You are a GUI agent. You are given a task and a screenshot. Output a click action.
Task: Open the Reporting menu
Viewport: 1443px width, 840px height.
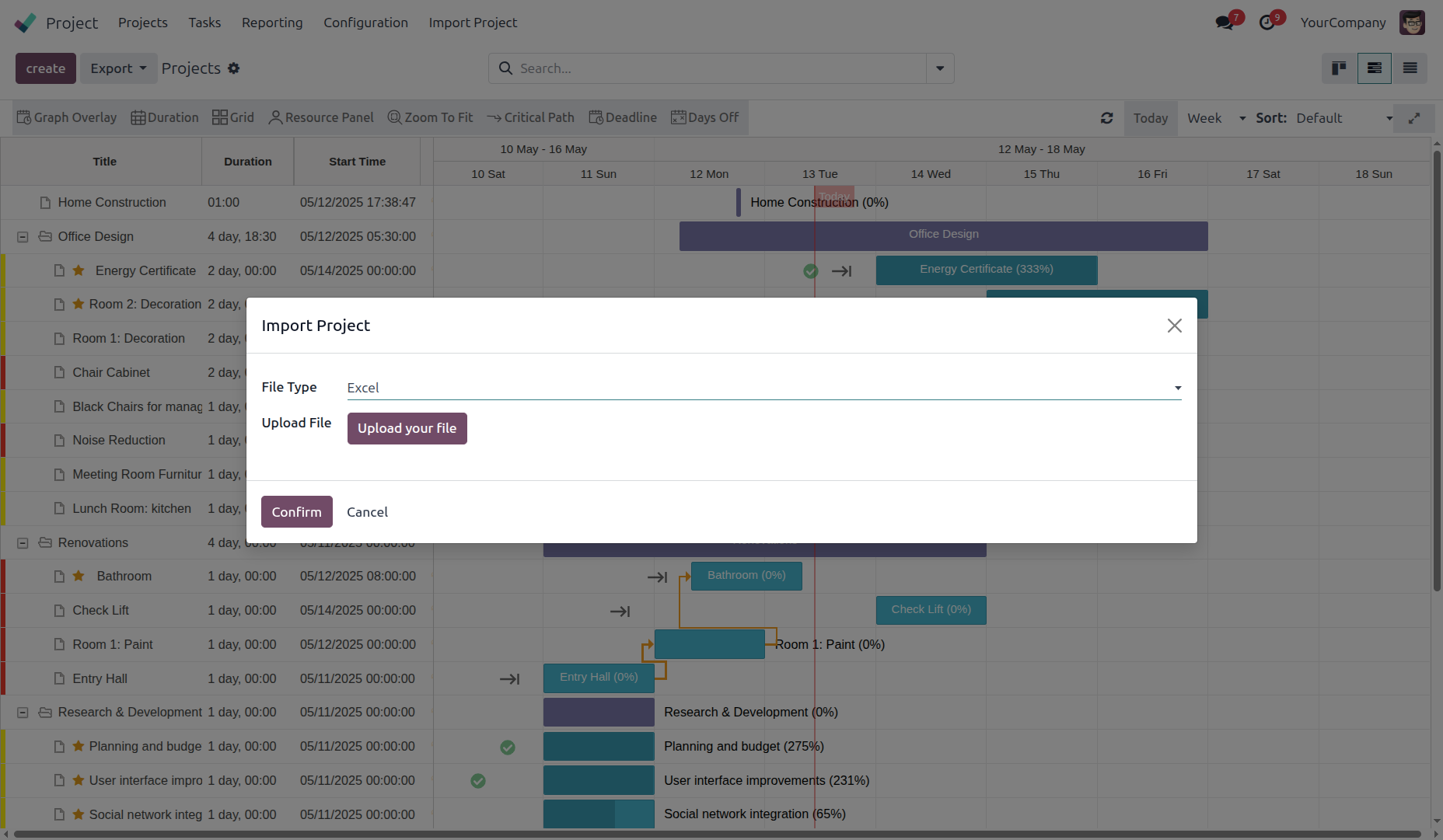272,23
